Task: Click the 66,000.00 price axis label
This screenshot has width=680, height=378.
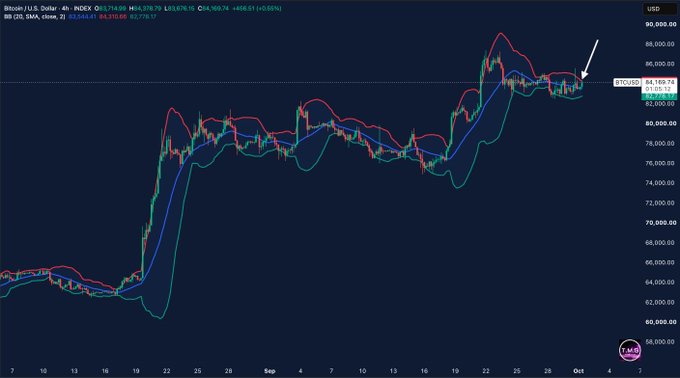Action: (660, 263)
